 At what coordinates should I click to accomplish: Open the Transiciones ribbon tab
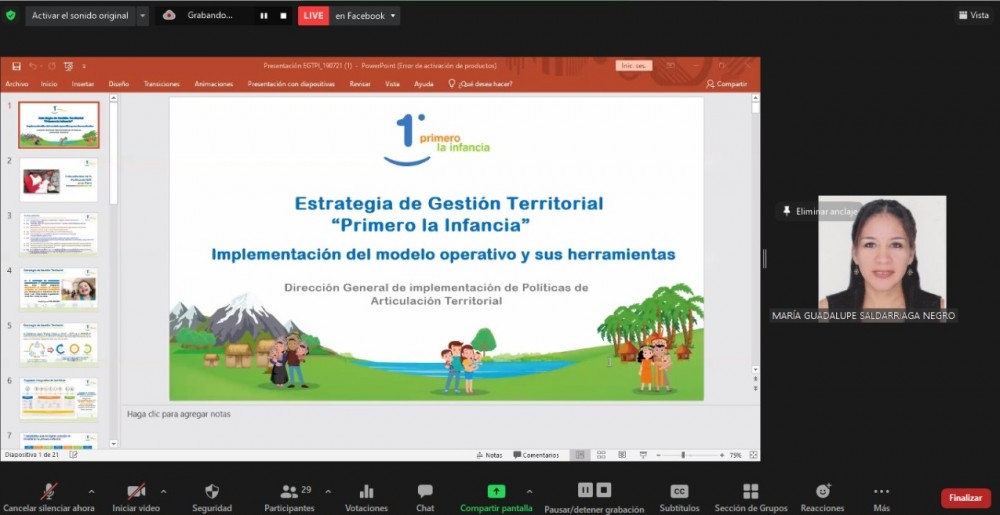point(161,84)
